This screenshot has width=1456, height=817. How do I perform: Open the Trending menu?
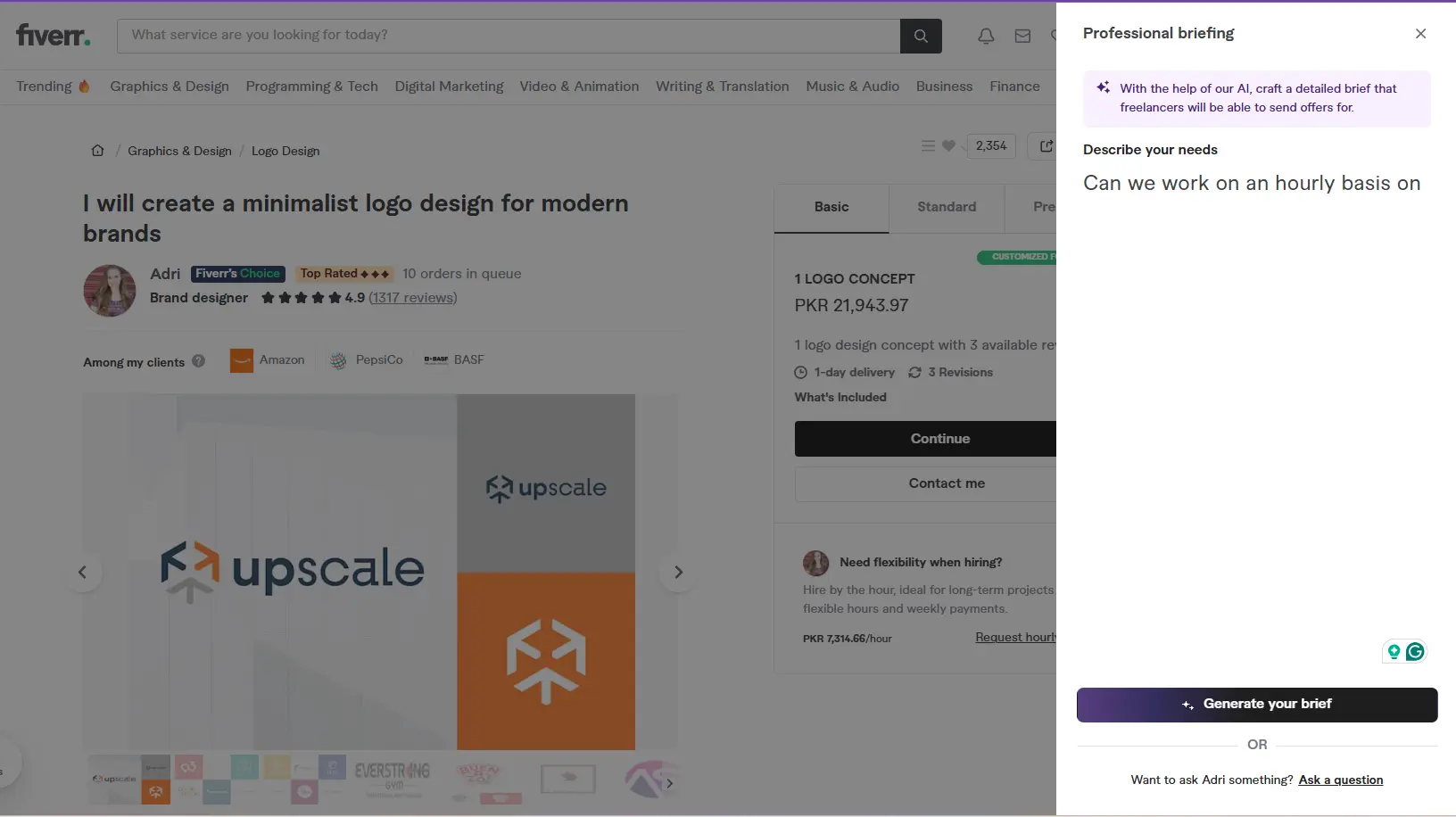[53, 87]
